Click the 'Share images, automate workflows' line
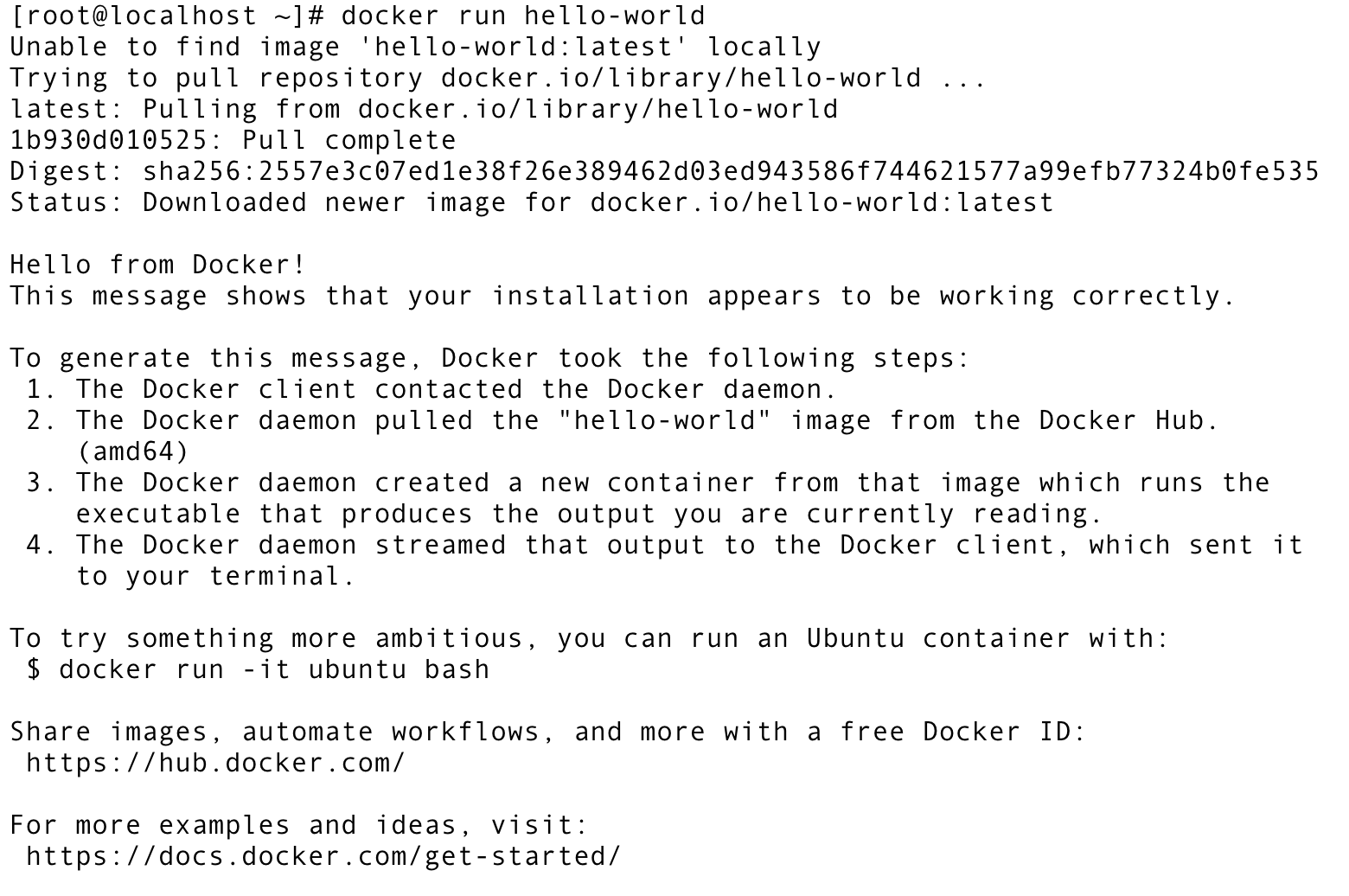This screenshot has height=896, width=1349. 547,733
